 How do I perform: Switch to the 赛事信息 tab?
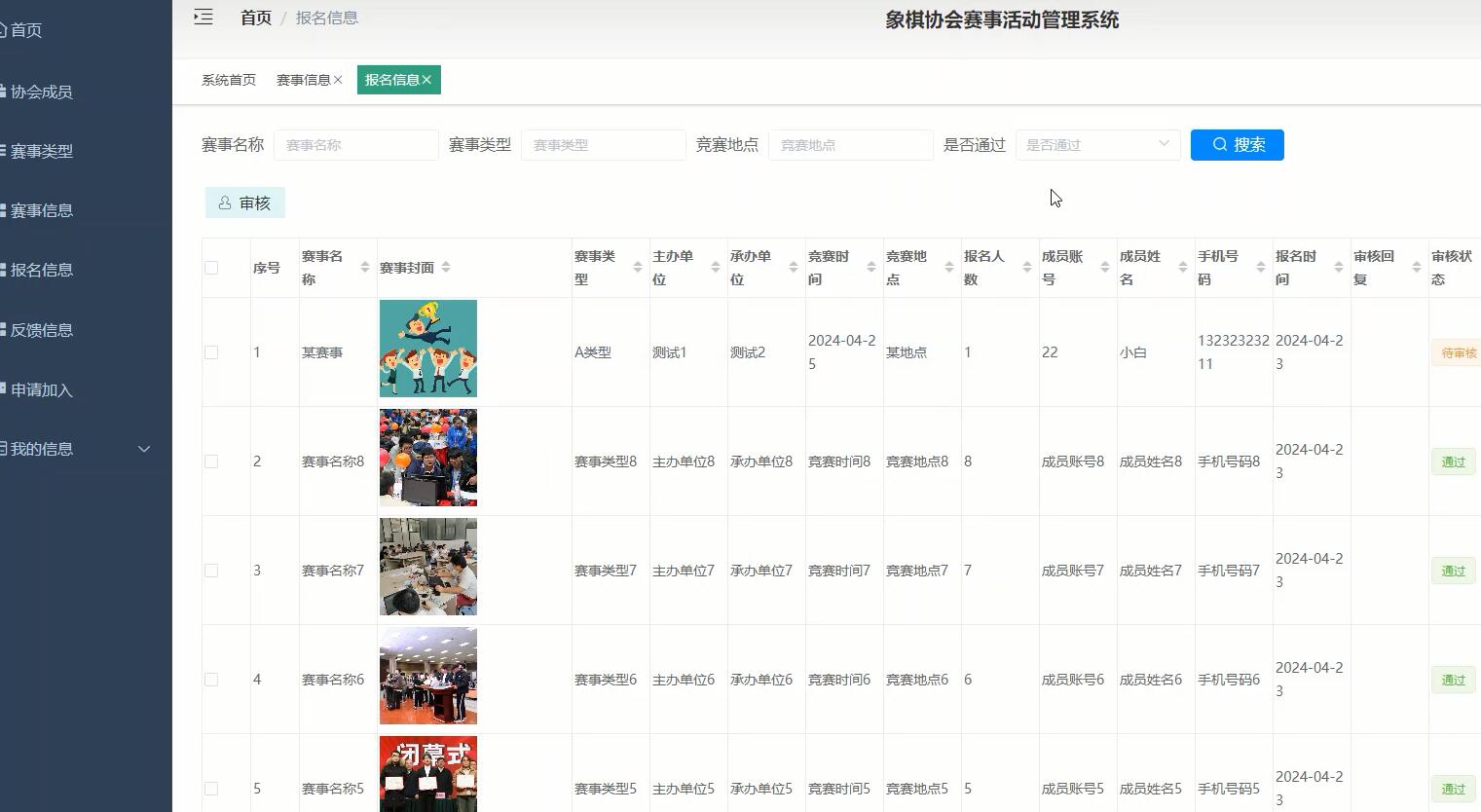[303, 80]
